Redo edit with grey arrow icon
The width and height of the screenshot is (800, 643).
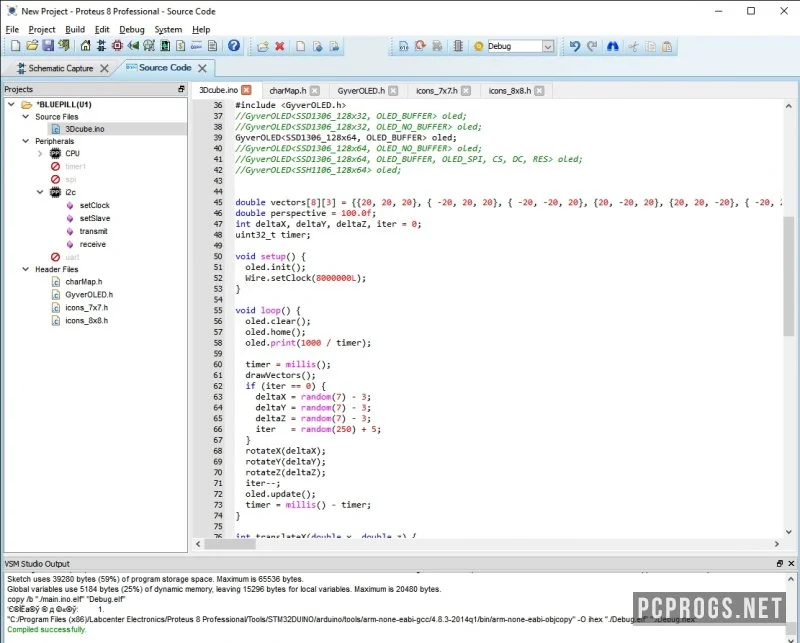click(592, 46)
